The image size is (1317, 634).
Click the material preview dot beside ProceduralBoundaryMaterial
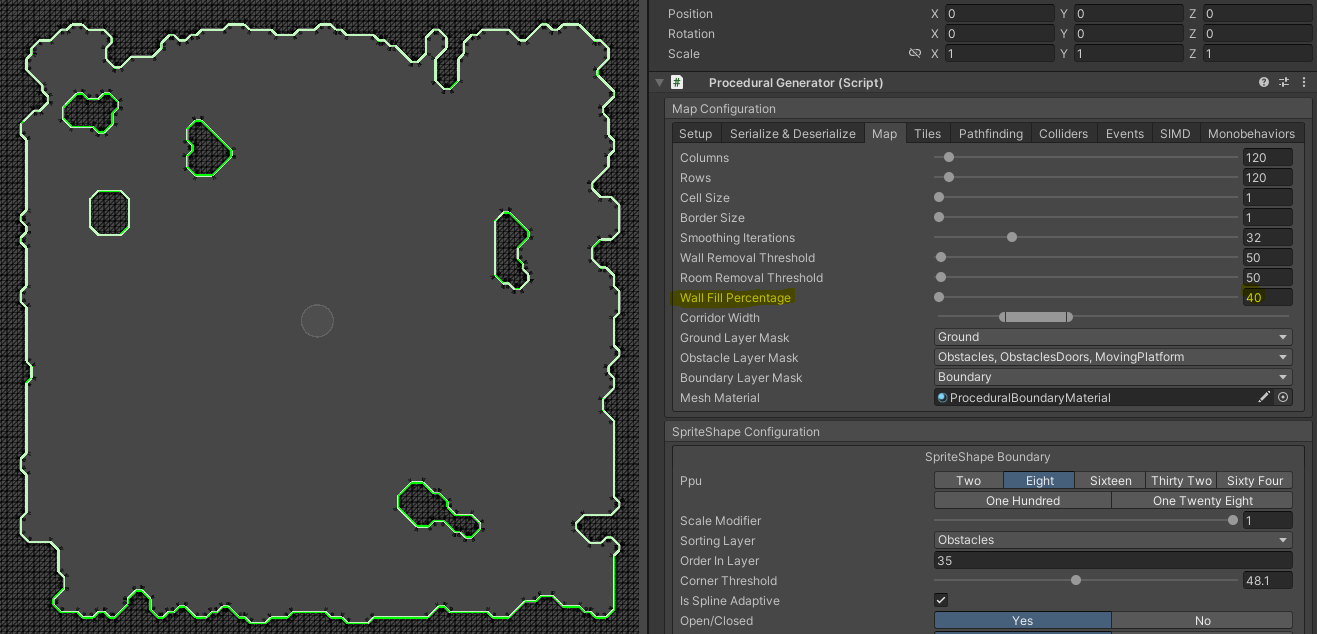[x=941, y=397]
